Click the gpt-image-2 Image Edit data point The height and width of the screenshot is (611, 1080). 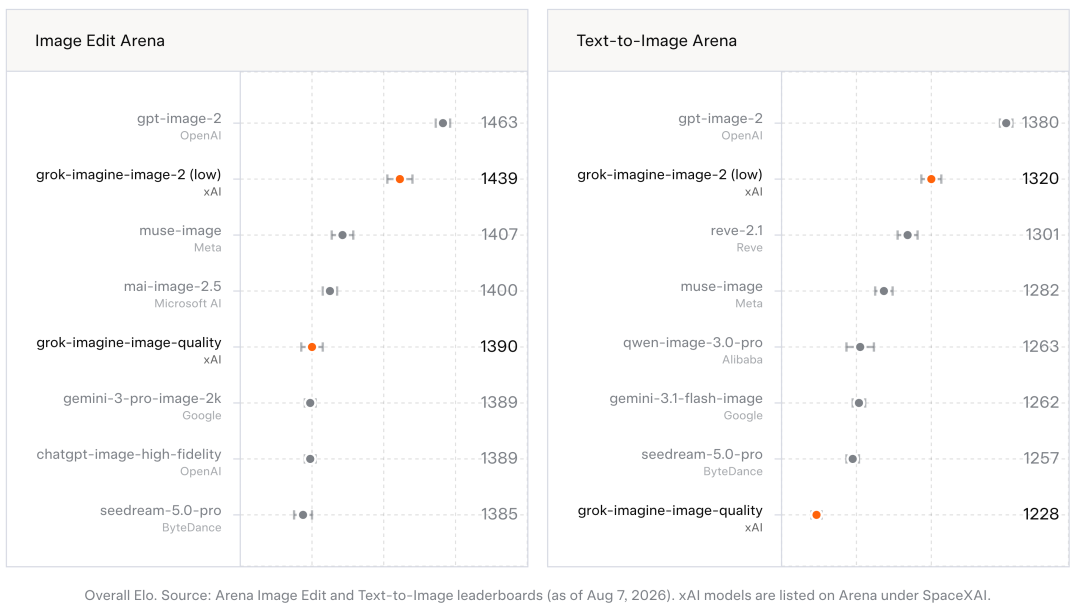pyautogui.click(x=443, y=123)
